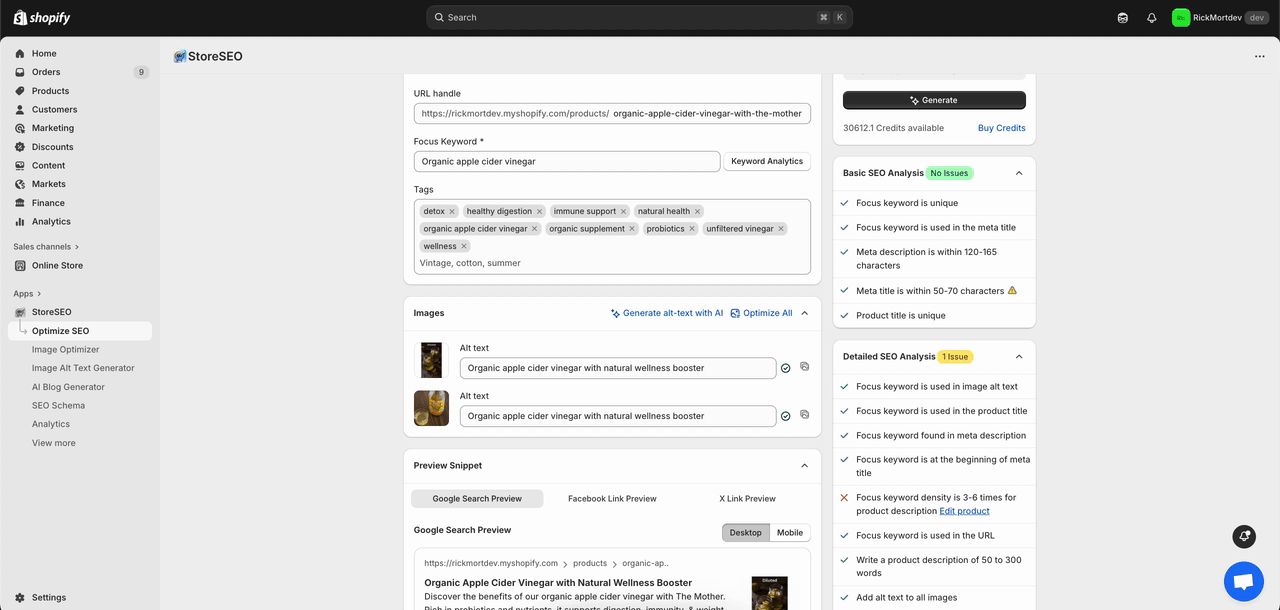This screenshot has width=1280, height=610.
Task: Open Image Optimizer in sidebar
Action: pyautogui.click(x=65, y=350)
